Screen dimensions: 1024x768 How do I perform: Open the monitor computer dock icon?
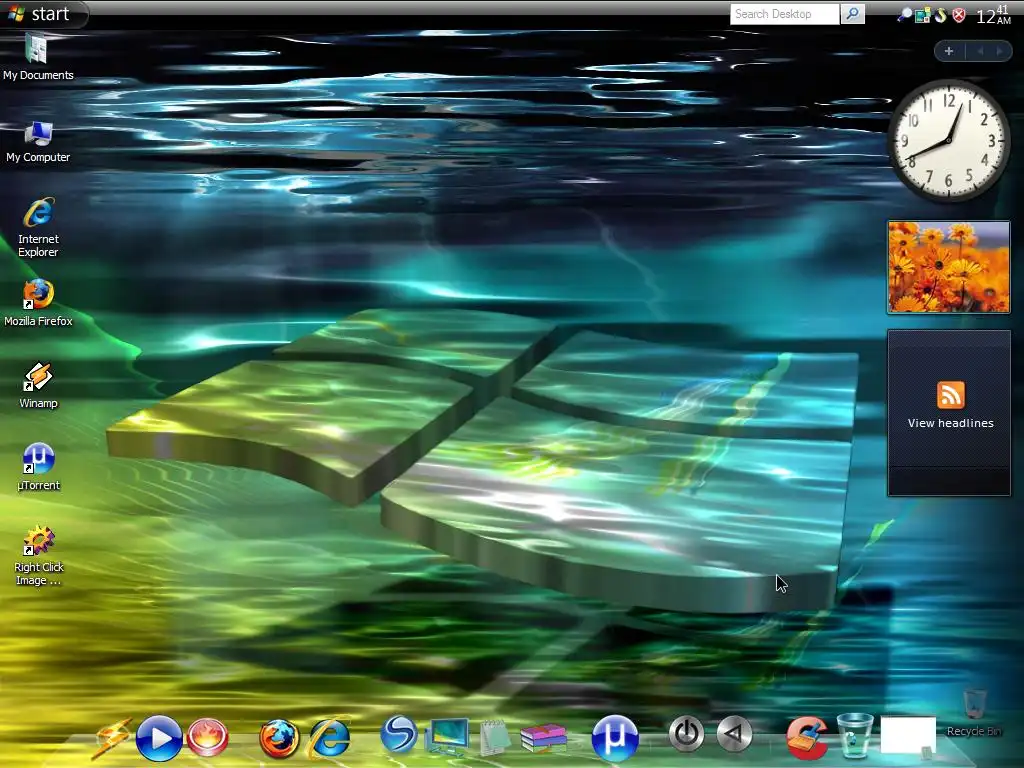pyautogui.click(x=447, y=737)
